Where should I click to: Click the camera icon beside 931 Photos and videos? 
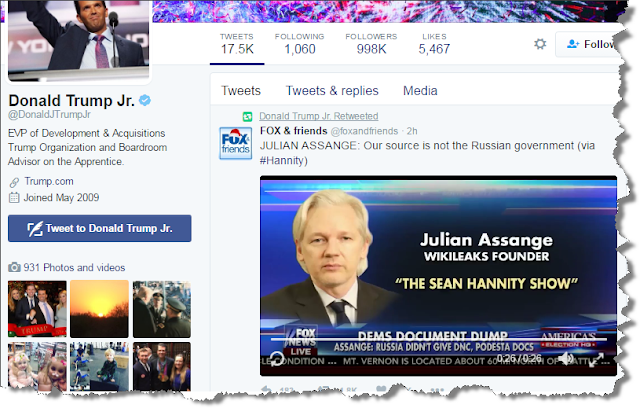coord(14,268)
